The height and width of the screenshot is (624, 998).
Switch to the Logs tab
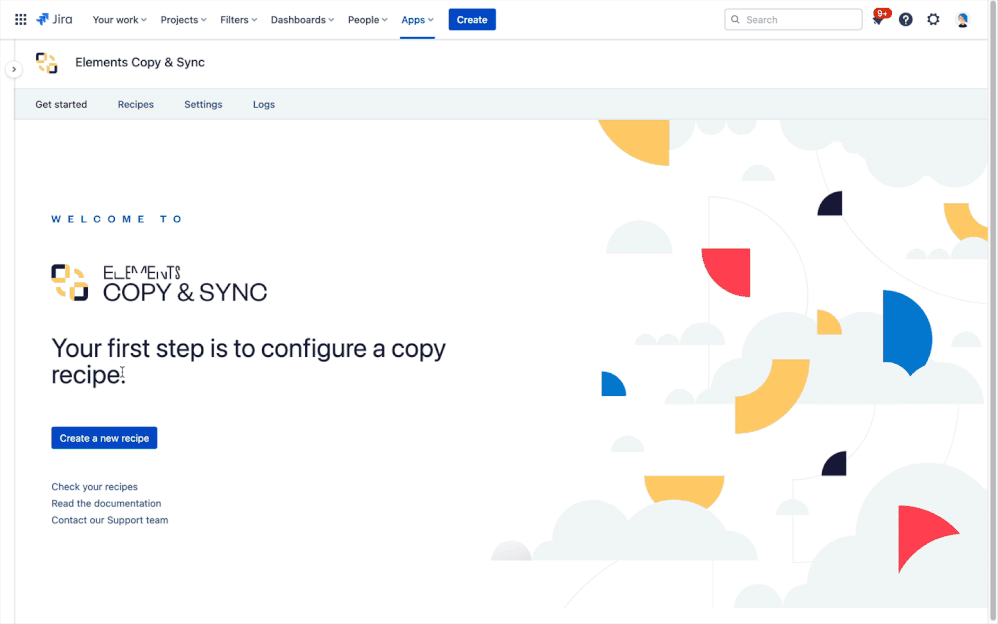click(264, 104)
